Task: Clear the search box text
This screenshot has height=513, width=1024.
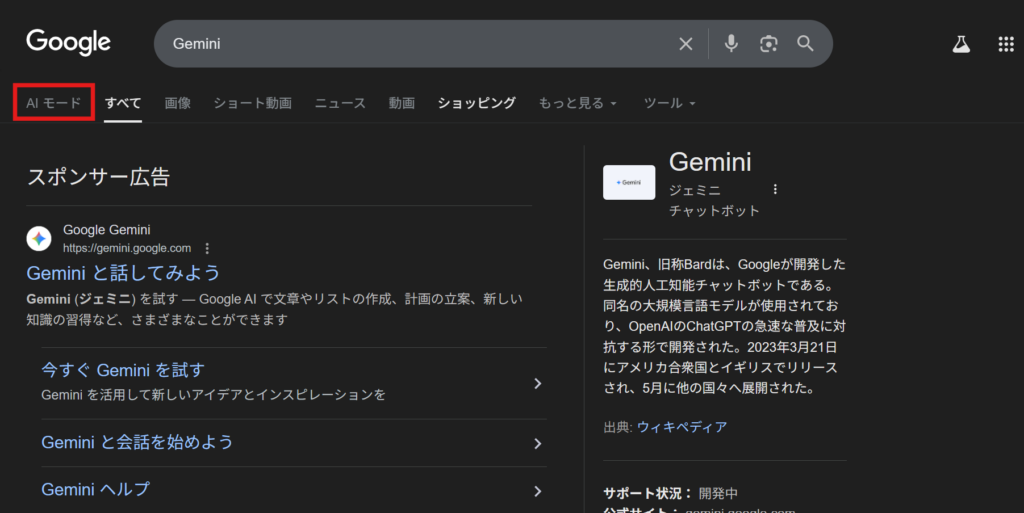Action: pyautogui.click(x=686, y=44)
